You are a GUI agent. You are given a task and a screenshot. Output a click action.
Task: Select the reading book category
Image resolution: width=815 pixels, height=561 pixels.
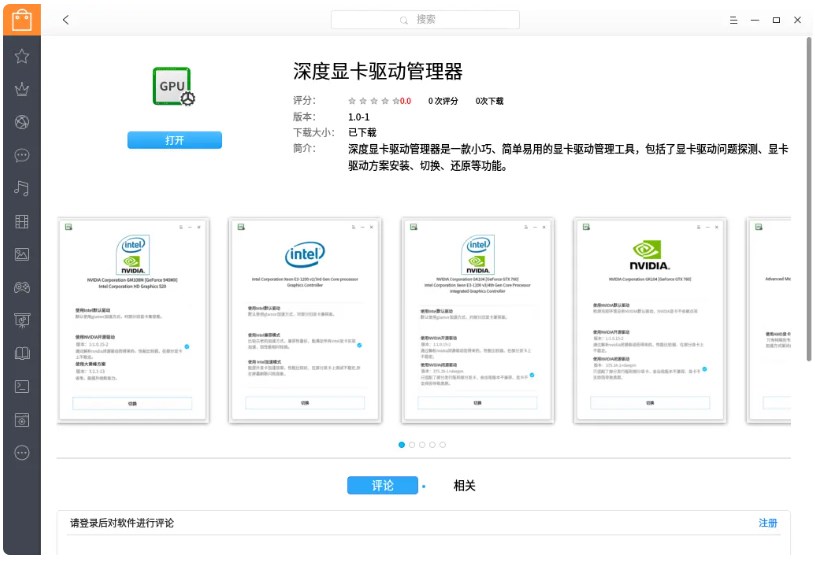(22, 353)
